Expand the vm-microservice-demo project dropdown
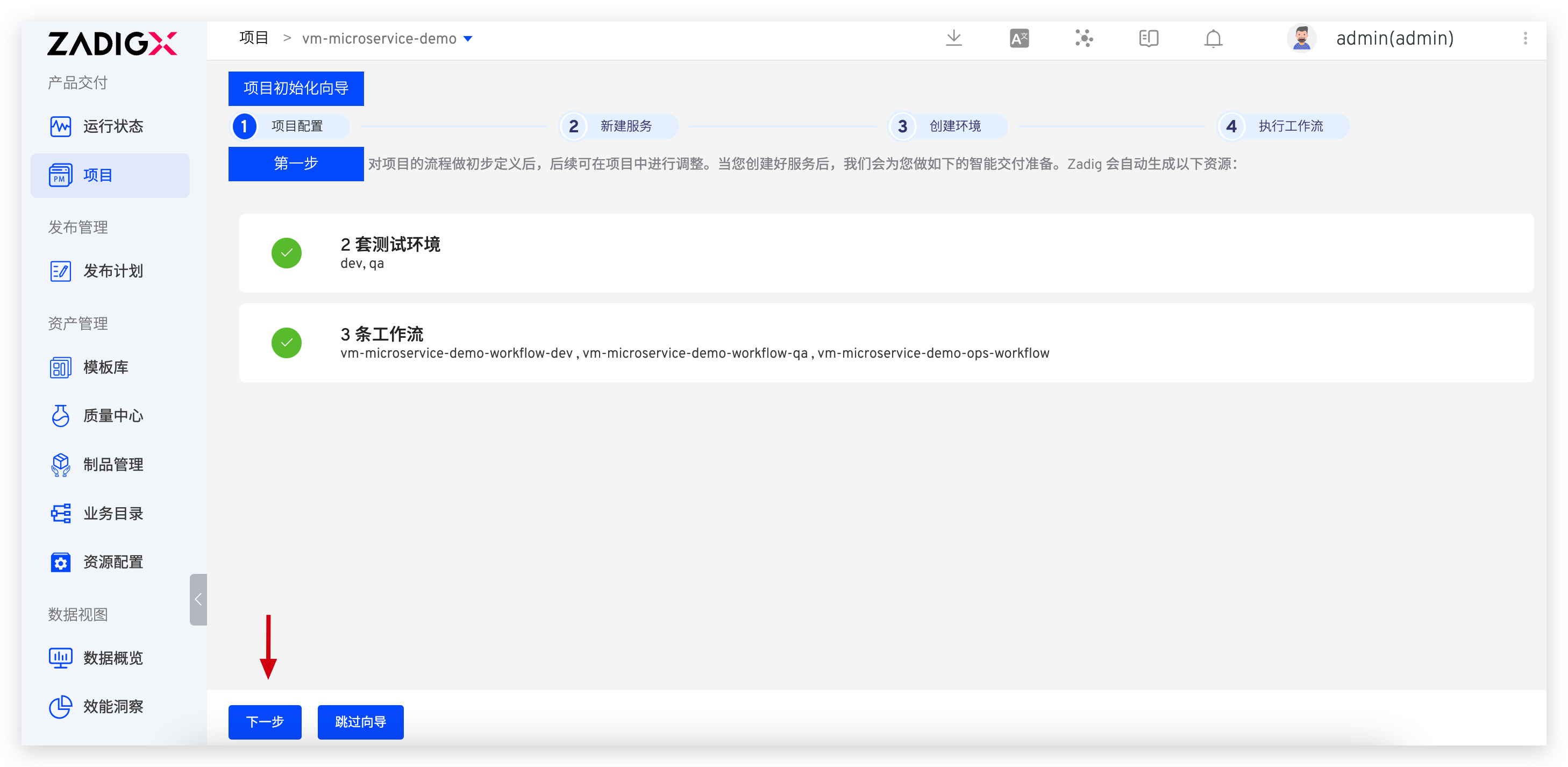1568x767 pixels. (x=467, y=39)
